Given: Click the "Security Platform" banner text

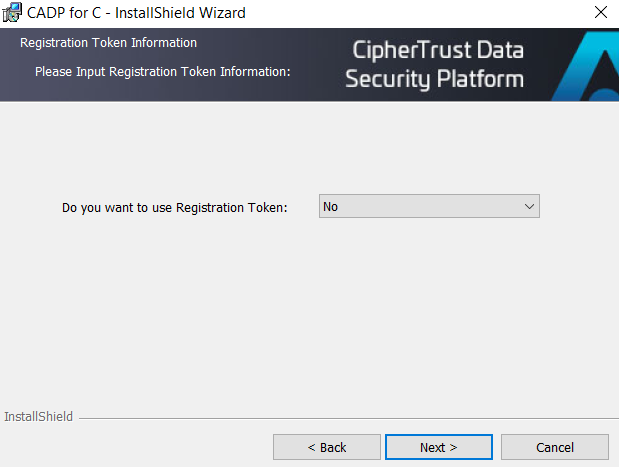Looking at the screenshot, I should pyautogui.click(x=434, y=79).
